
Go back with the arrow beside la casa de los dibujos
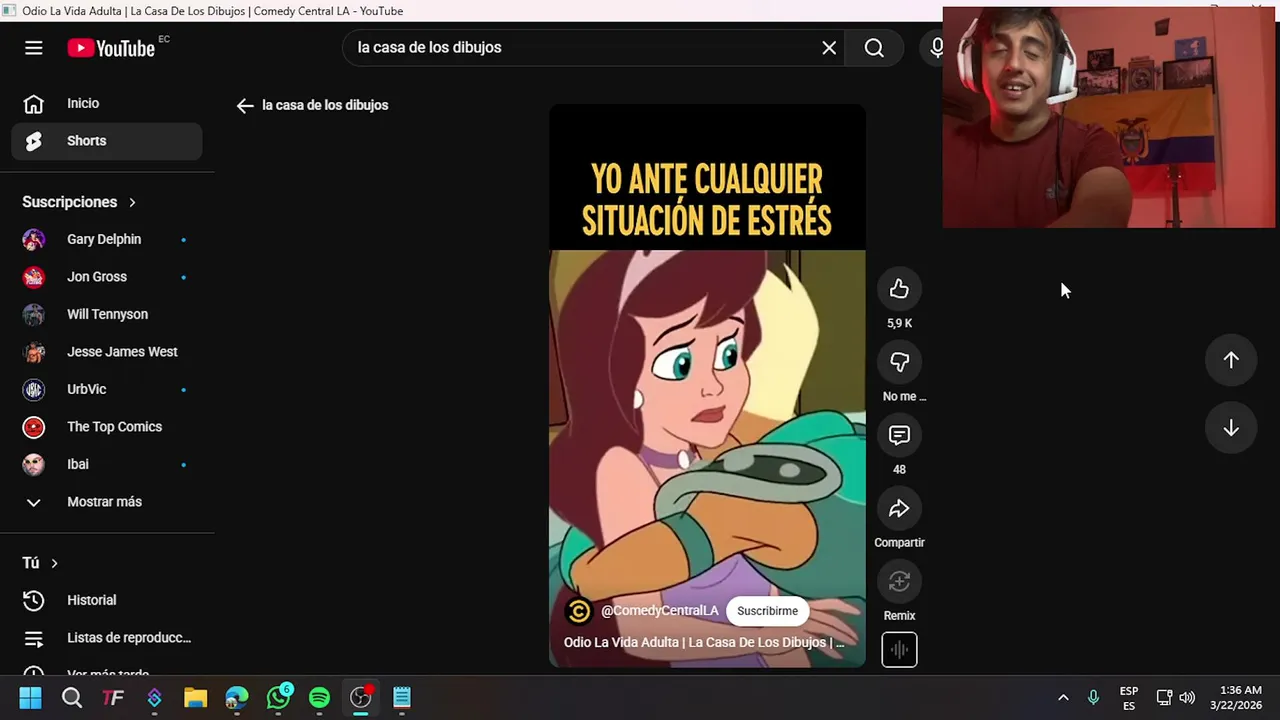click(245, 105)
